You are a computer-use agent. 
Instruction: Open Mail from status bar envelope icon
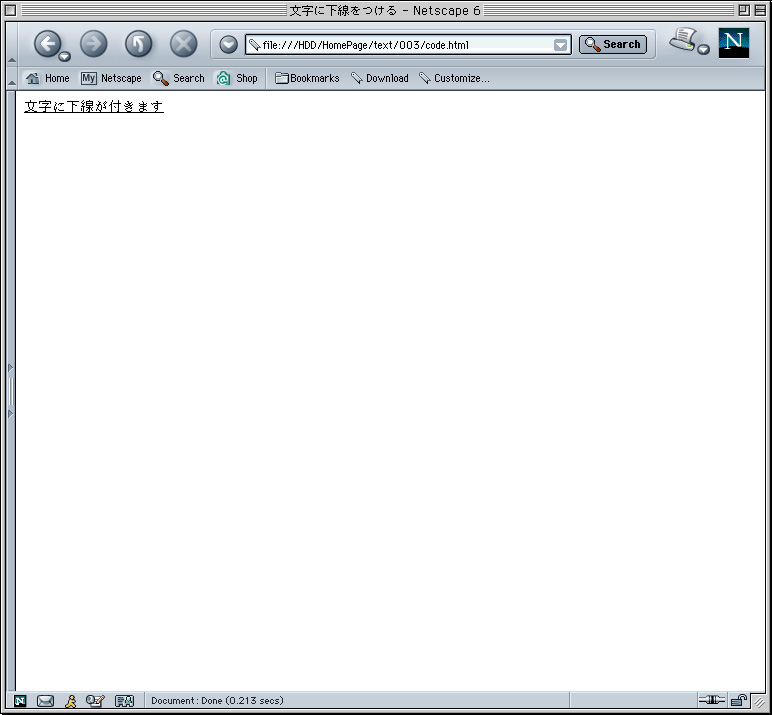[45, 701]
